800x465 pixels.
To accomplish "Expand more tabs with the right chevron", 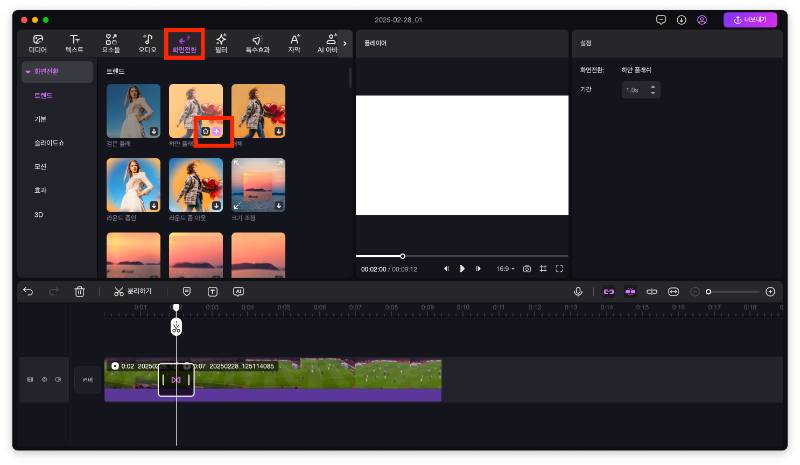I will point(345,43).
